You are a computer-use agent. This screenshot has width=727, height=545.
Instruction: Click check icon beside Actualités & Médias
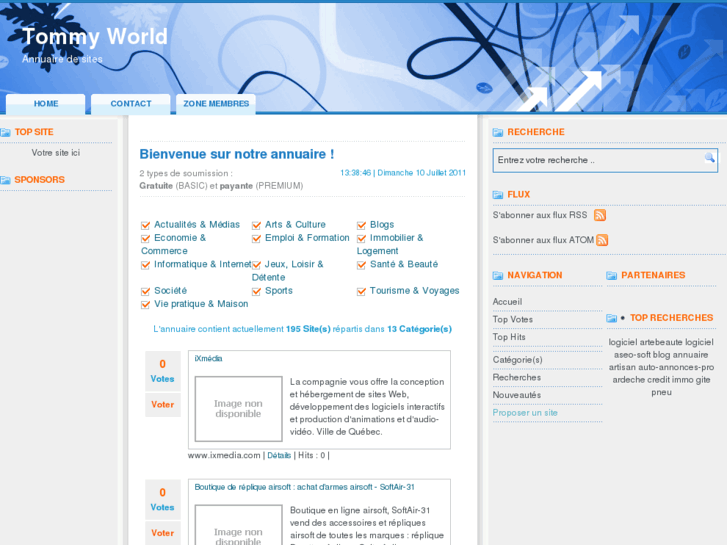point(145,225)
